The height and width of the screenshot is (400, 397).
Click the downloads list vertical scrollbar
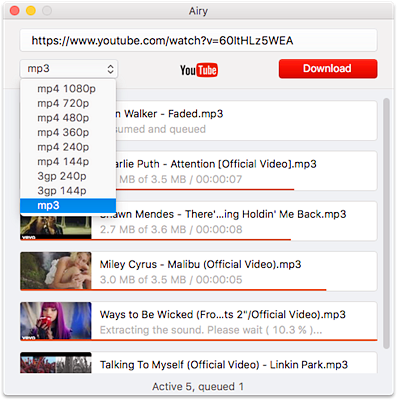pos(386,223)
